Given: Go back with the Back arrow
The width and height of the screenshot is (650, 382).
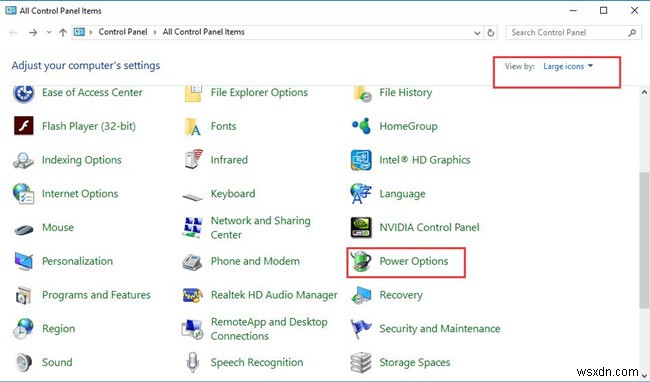Looking at the screenshot, I should coord(13,32).
